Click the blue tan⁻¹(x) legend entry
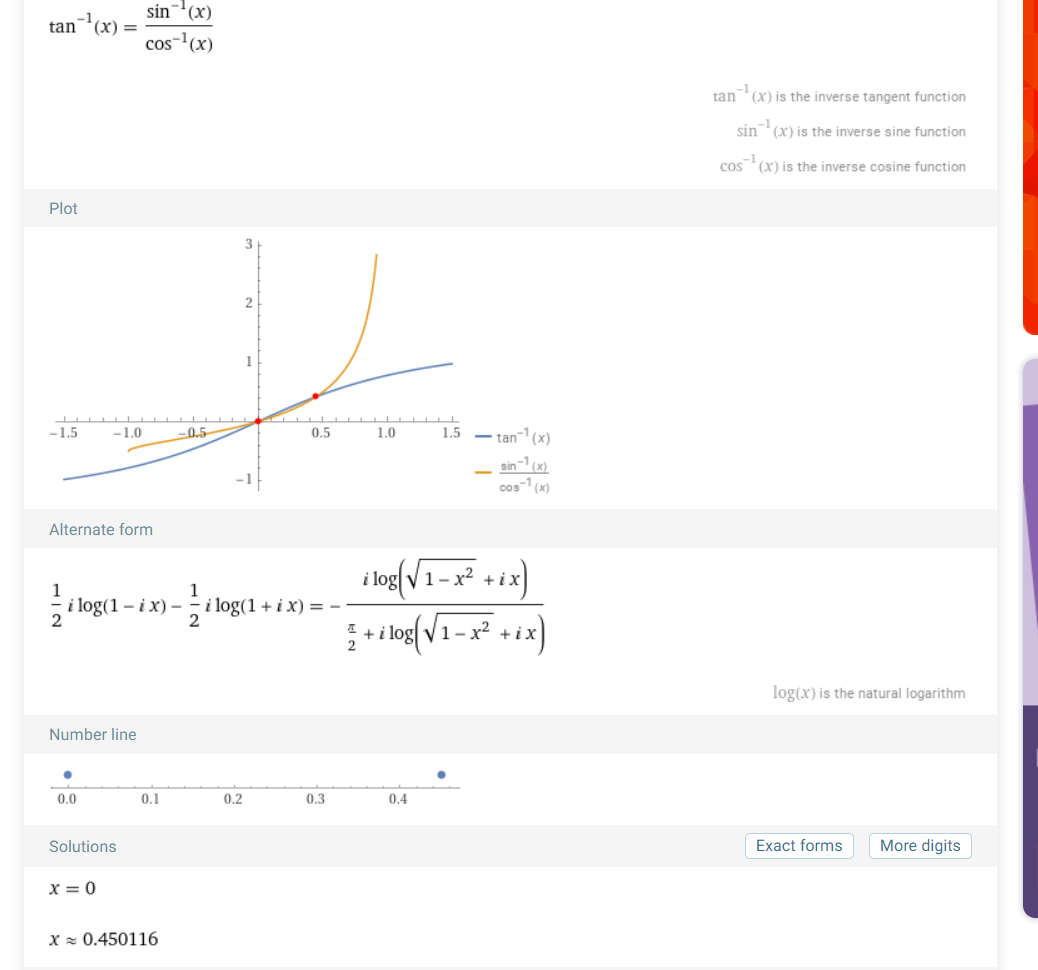Viewport: 1038px width, 970px height. (x=513, y=438)
